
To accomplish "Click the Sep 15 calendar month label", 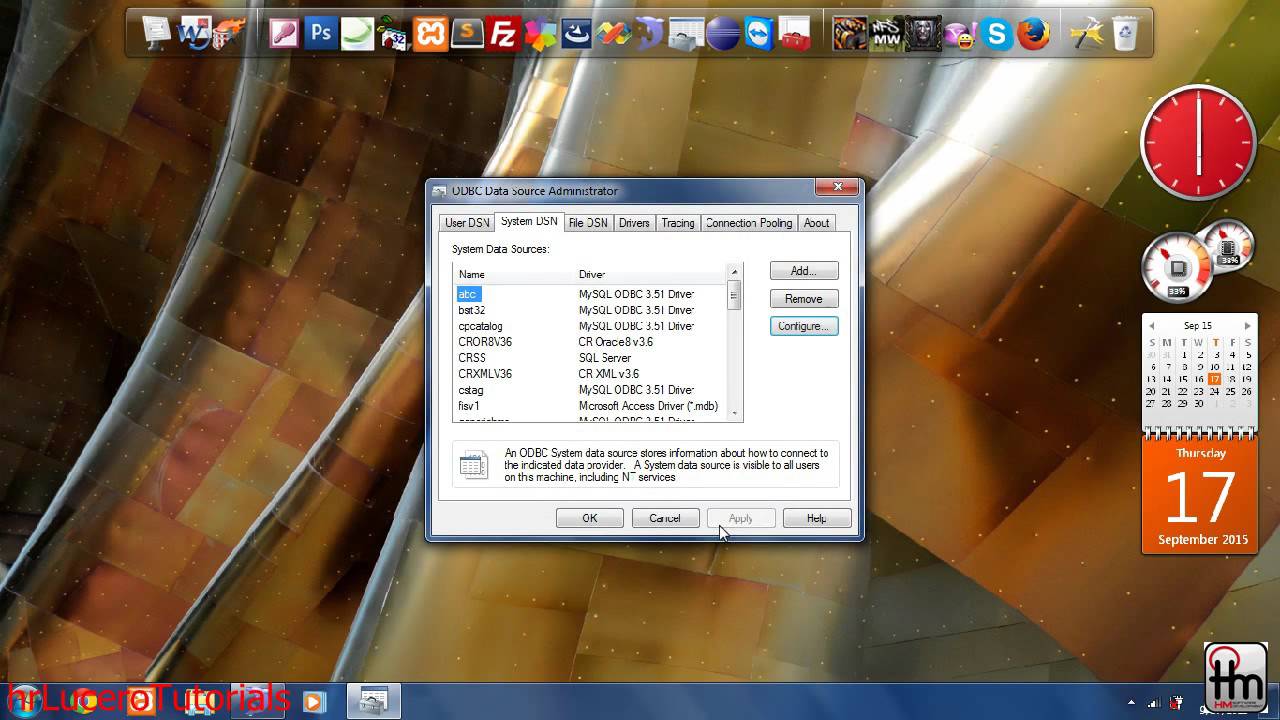I will point(1198,326).
